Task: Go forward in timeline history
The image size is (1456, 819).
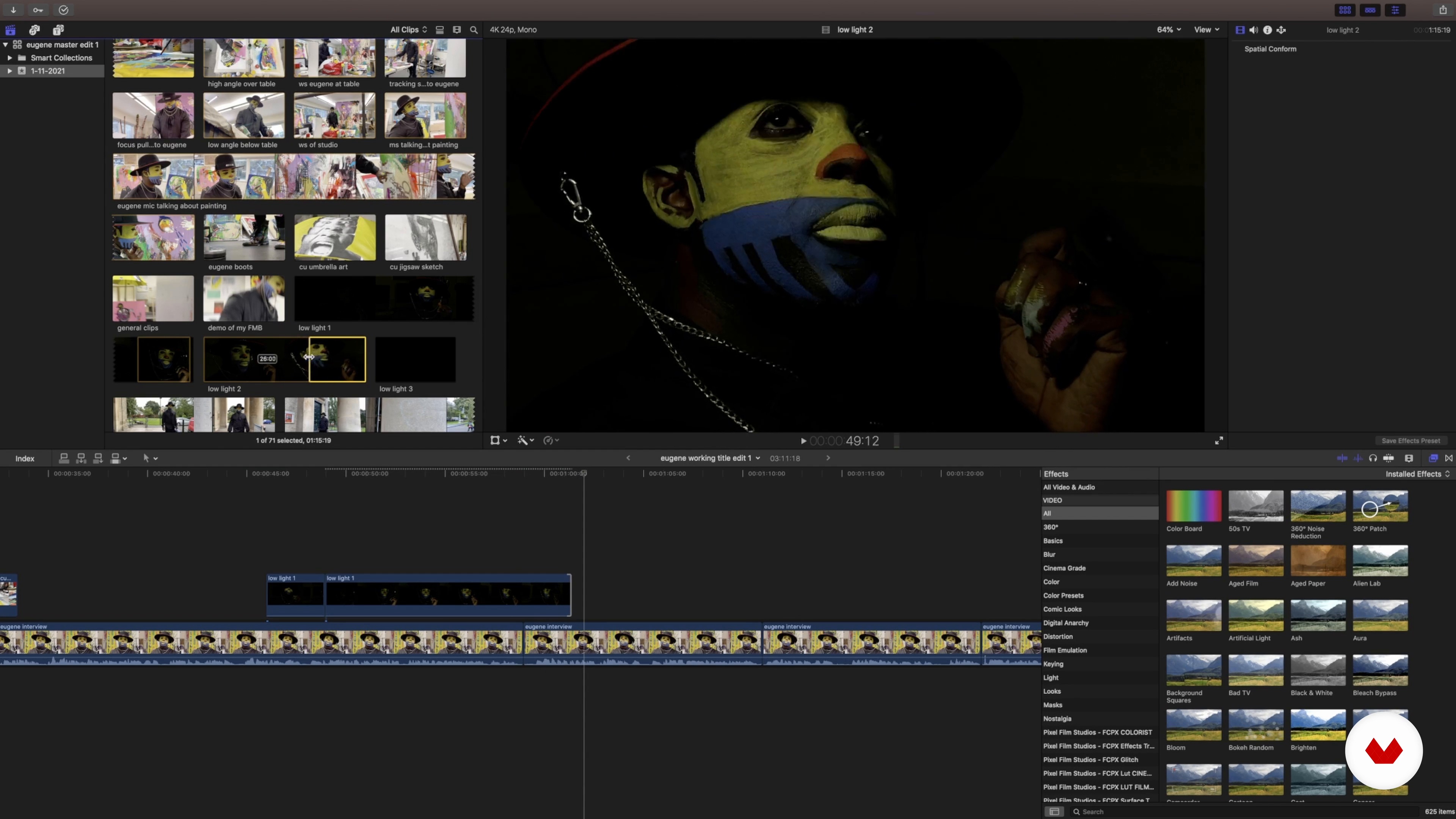Action: (x=828, y=458)
